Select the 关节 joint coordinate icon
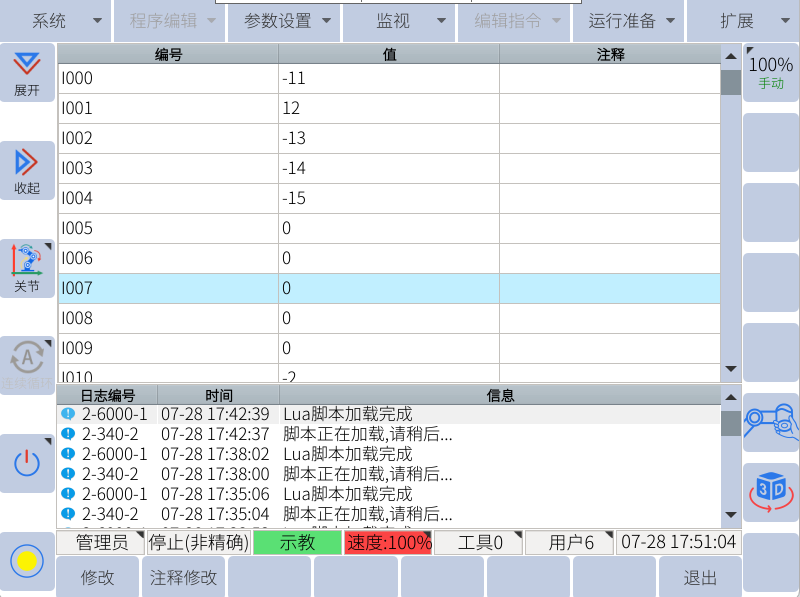 click(27, 267)
